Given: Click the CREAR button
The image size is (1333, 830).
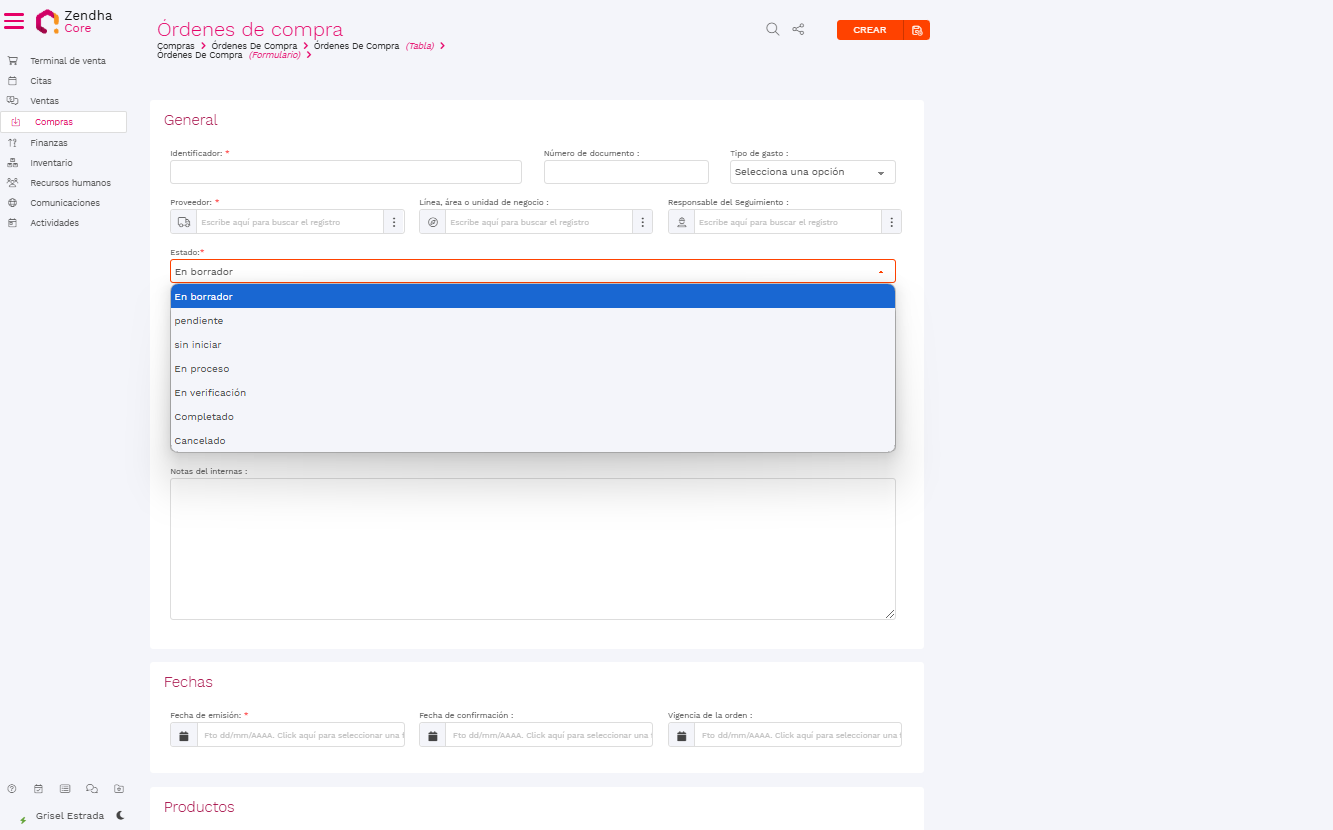Looking at the screenshot, I should pyautogui.click(x=869, y=30).
